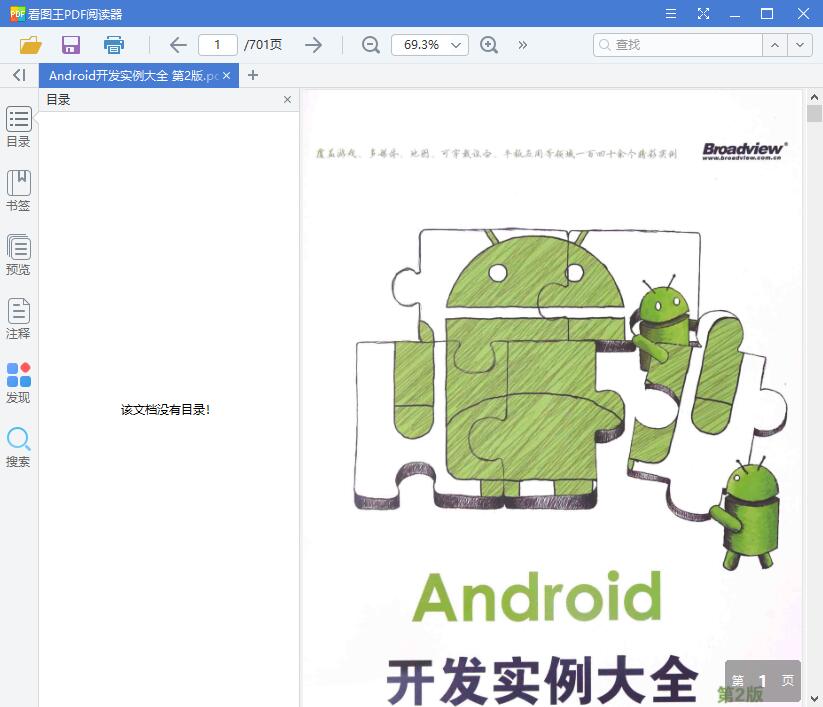Find previous match with up arrow
This screenshot has height=707, width=823.
tap(775, 45)
